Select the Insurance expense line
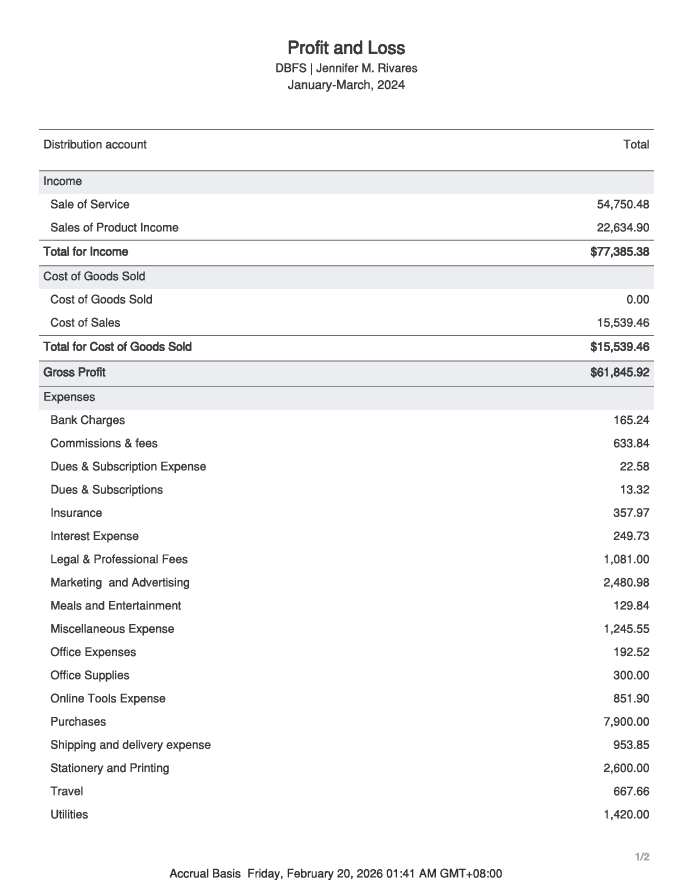690x881 pixels. 346,513
